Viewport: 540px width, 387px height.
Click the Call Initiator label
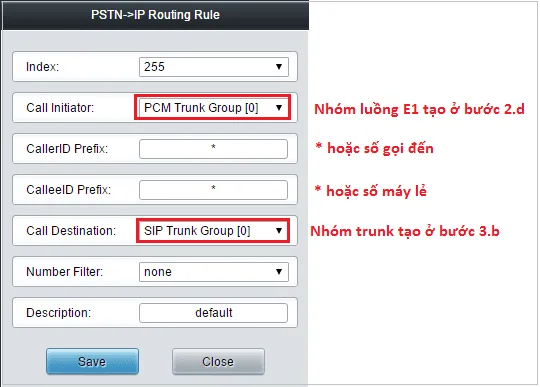[60, 108]
